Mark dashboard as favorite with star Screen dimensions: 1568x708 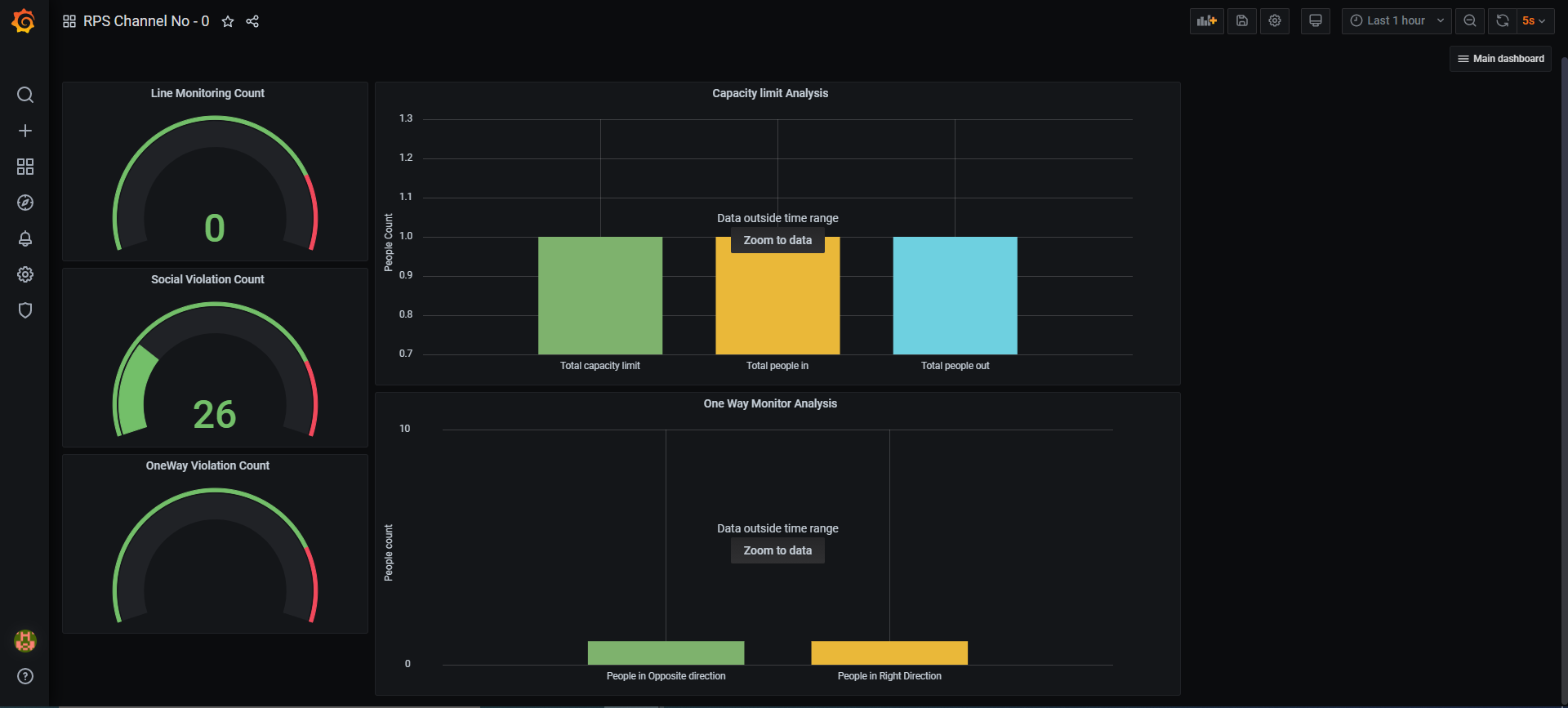[228, 21]
